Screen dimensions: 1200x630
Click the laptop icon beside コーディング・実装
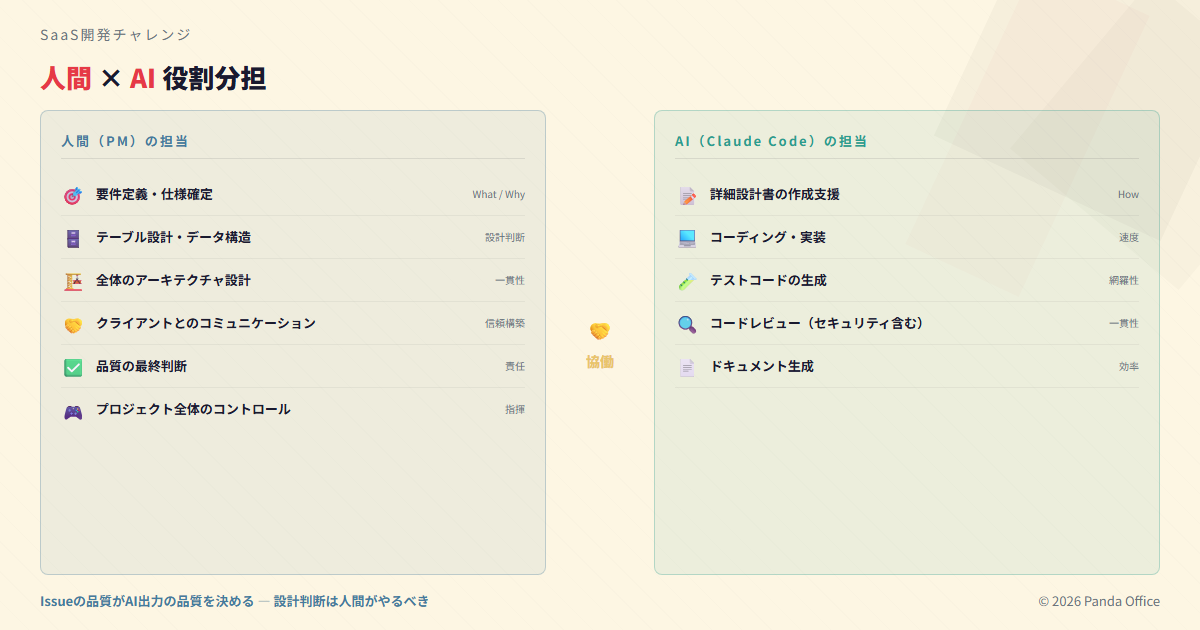687,239
